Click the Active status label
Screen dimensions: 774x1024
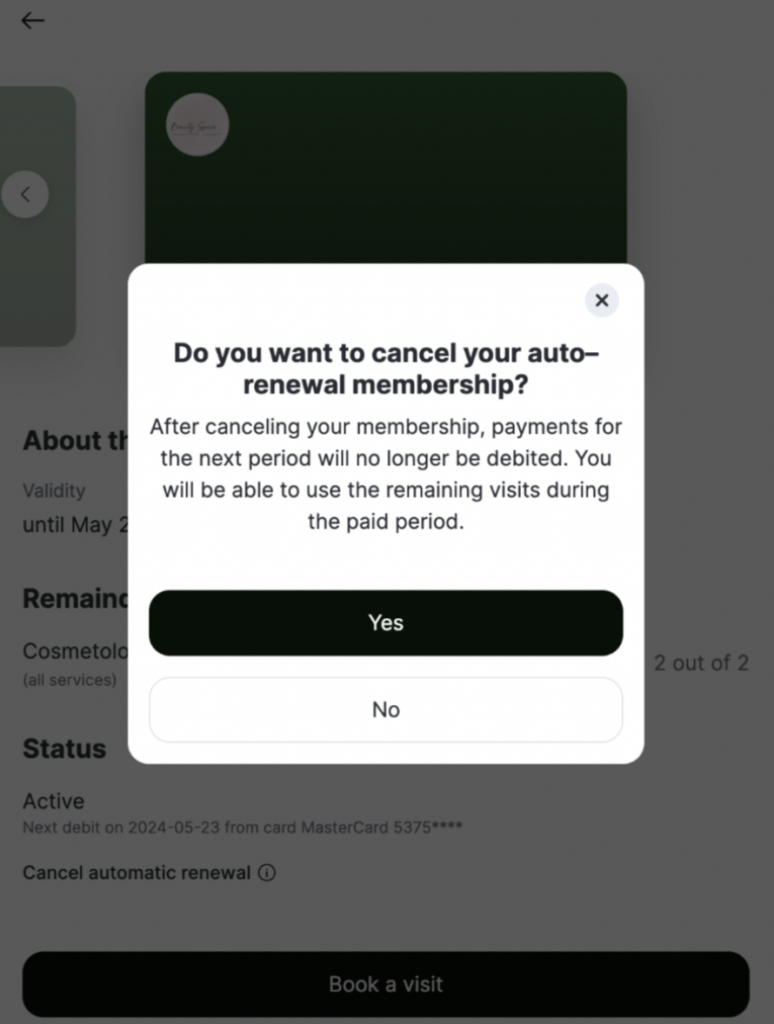pyautogui.click(x=54, y=801)
